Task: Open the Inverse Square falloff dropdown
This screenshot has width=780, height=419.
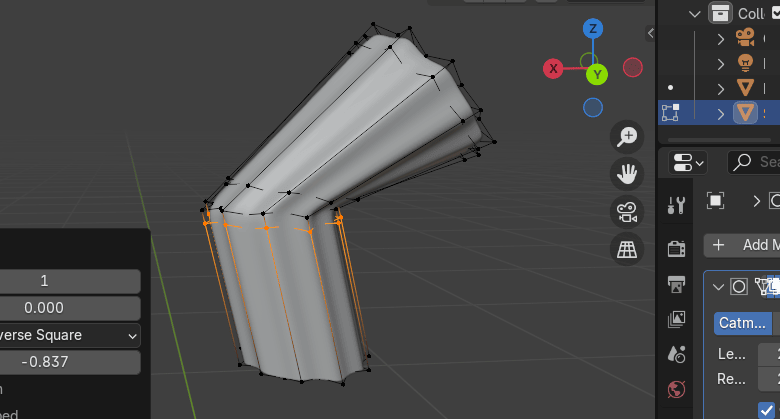Action: coord(70,335)
